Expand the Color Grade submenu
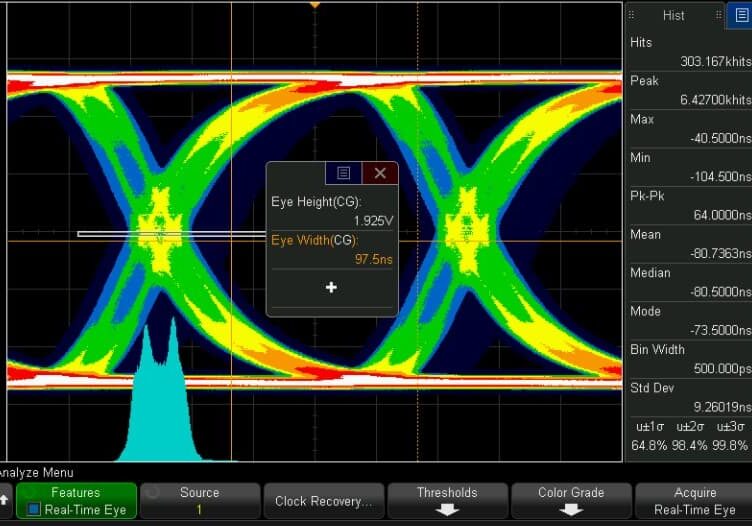This screenshot has height=526, width=752. (x=571, y=501)
